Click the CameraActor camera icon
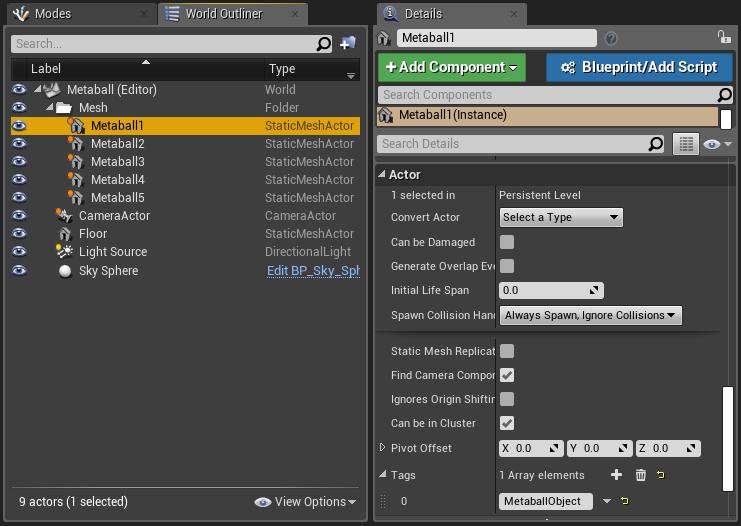Viewport: 741px width, 526px height. [64, 216]
